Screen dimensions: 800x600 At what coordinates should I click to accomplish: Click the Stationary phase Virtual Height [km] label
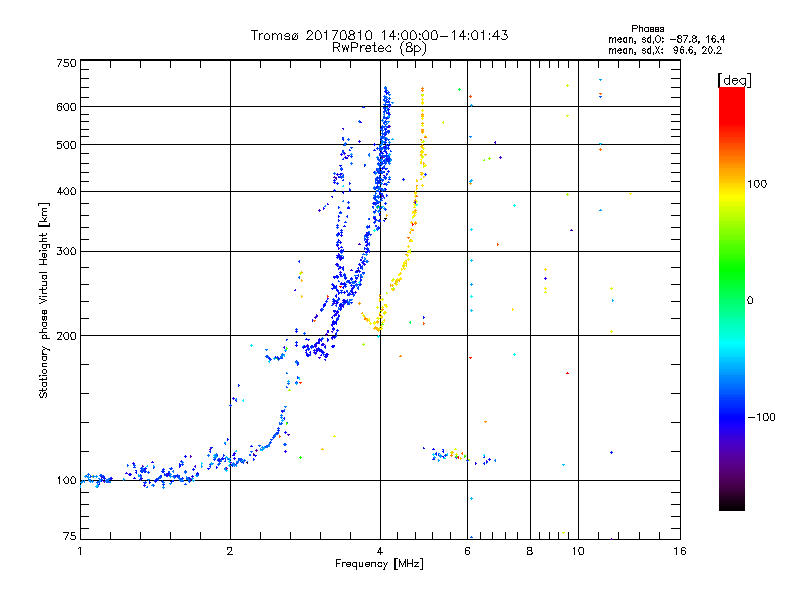click(x=43, y=301)
